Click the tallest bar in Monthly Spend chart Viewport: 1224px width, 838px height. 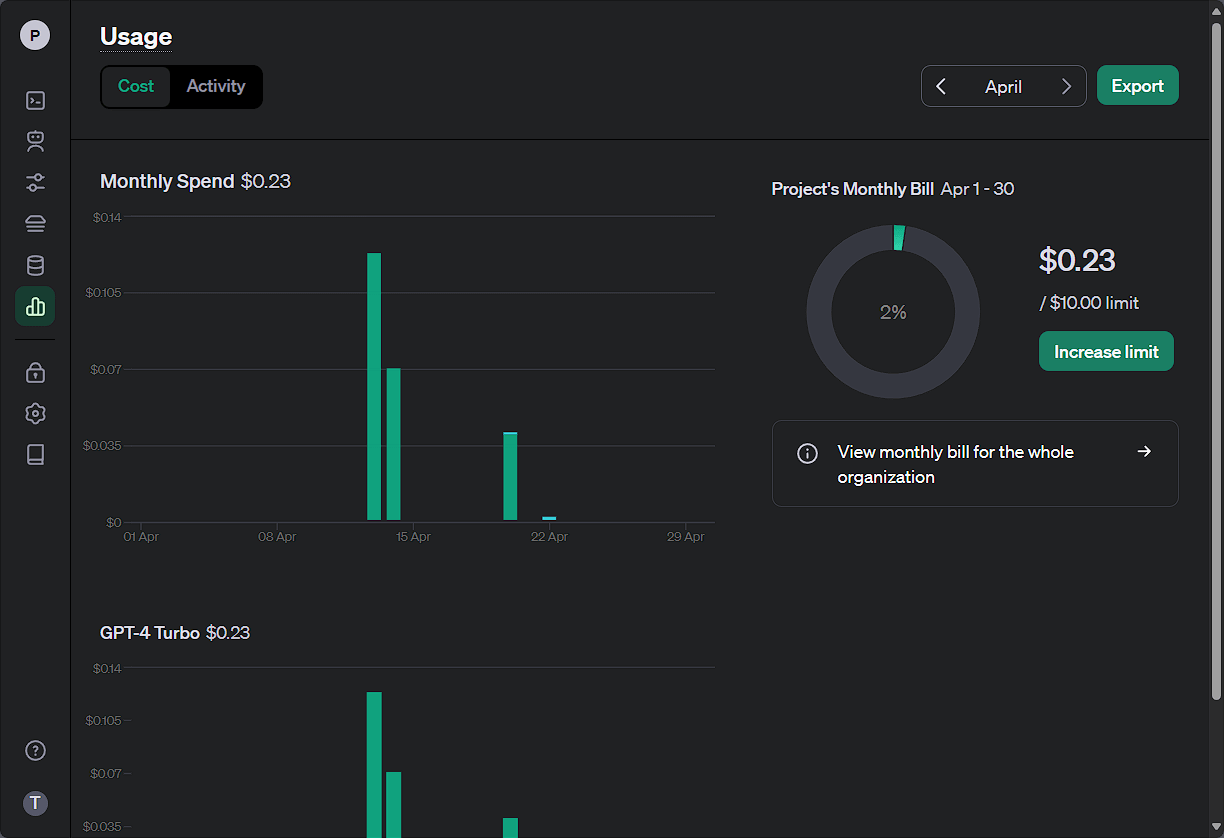pos(374,386)
